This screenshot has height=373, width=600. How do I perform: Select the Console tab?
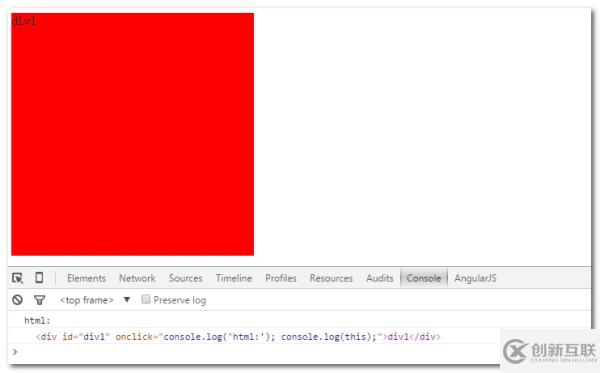(x=424, y=278)
